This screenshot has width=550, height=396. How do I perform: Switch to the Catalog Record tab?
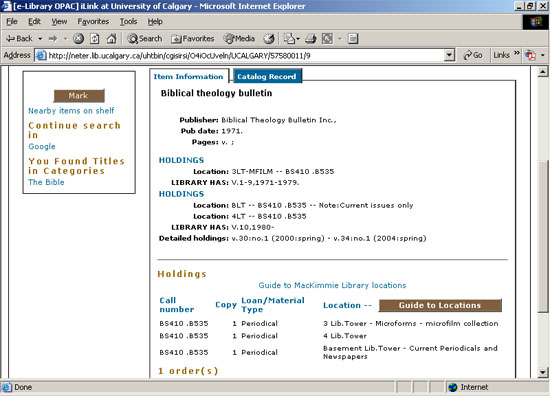click(267, 76)
